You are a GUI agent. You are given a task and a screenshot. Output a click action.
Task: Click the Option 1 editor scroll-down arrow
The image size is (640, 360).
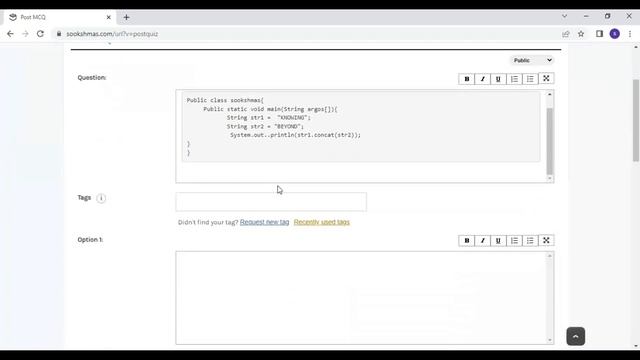pyautogui.click(x=549, y=340)
